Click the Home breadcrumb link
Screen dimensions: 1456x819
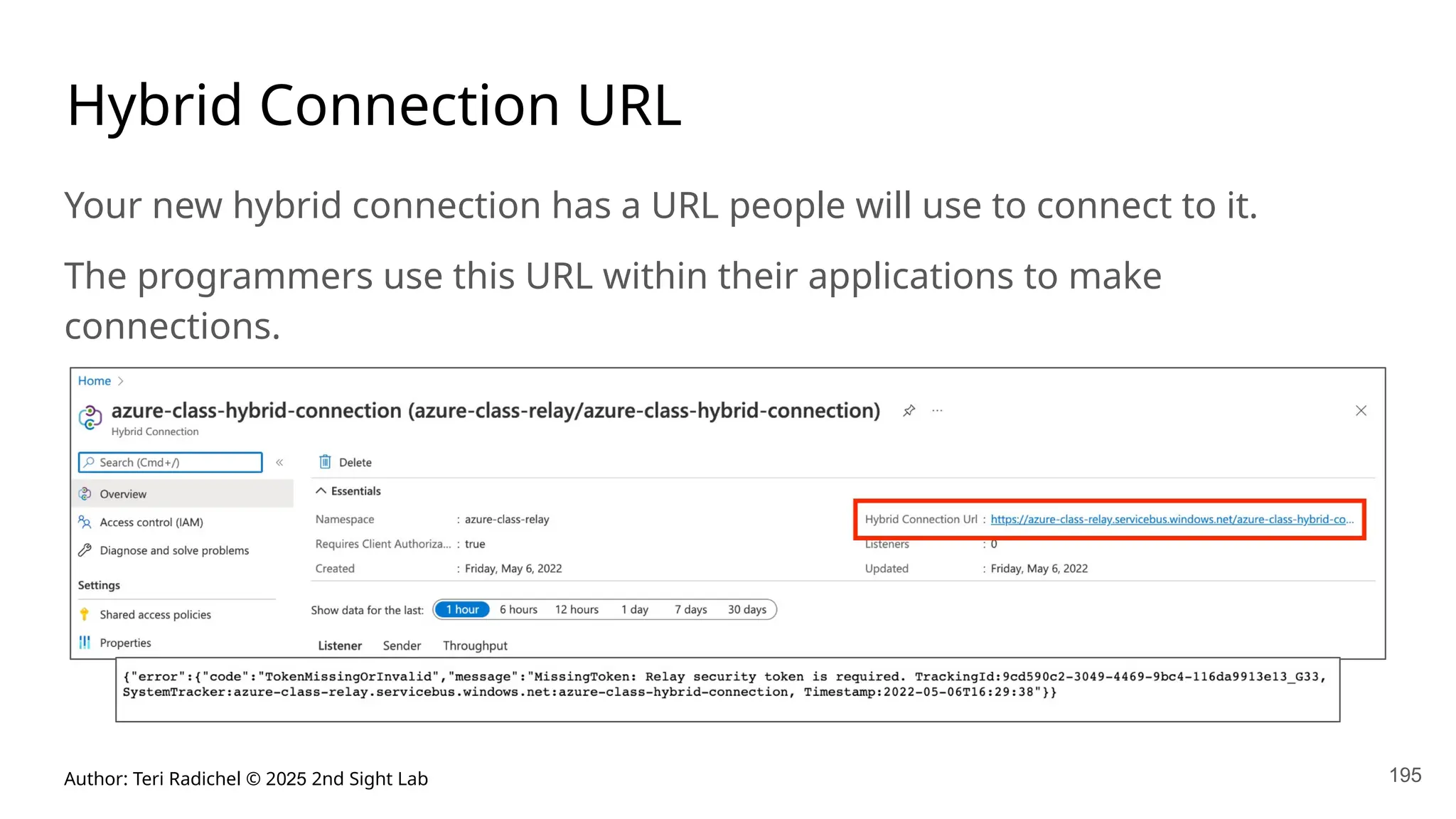point(95,381)
